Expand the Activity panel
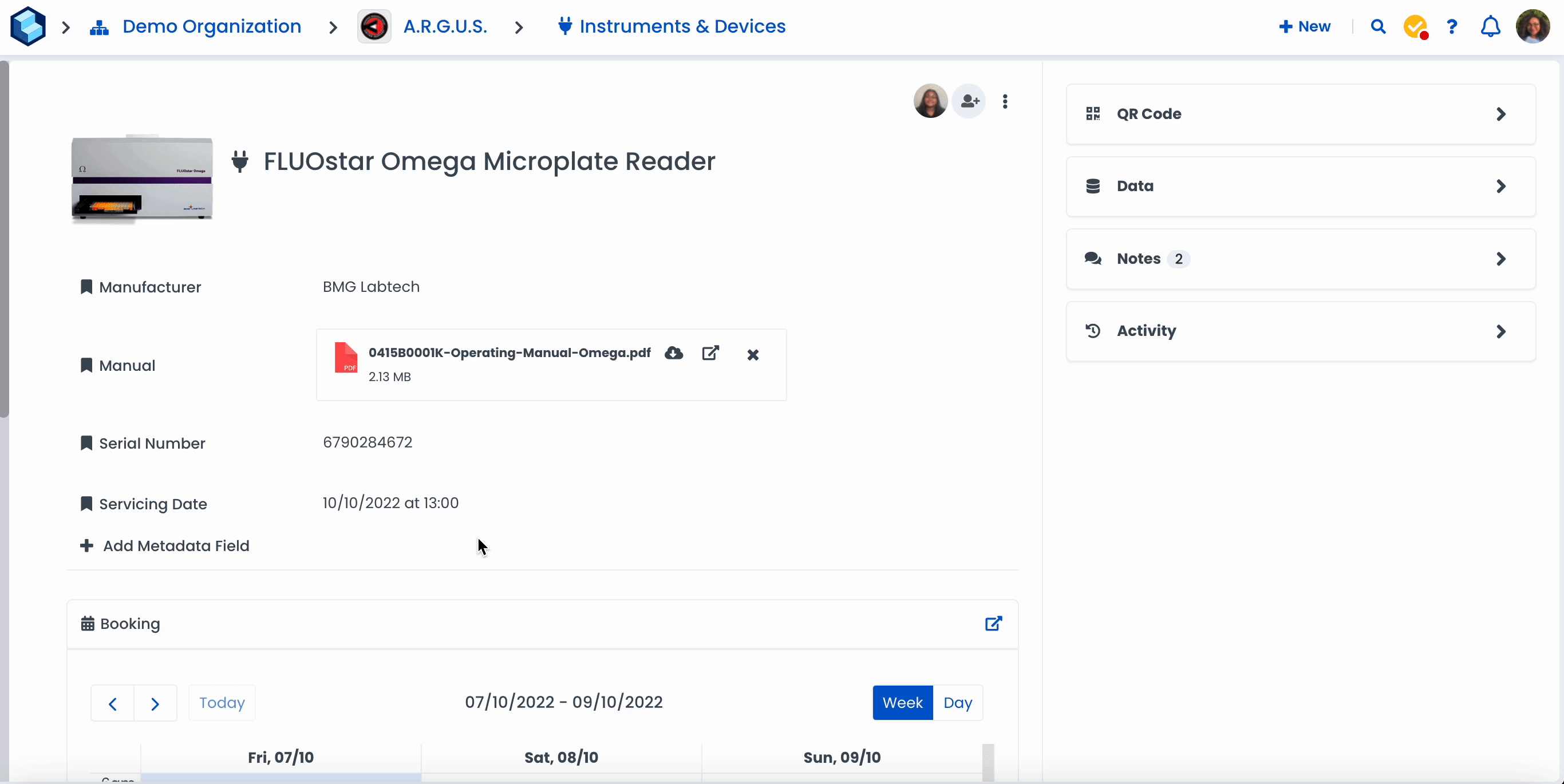This screenshot has width=1564, height=784. click(1301, 331)
